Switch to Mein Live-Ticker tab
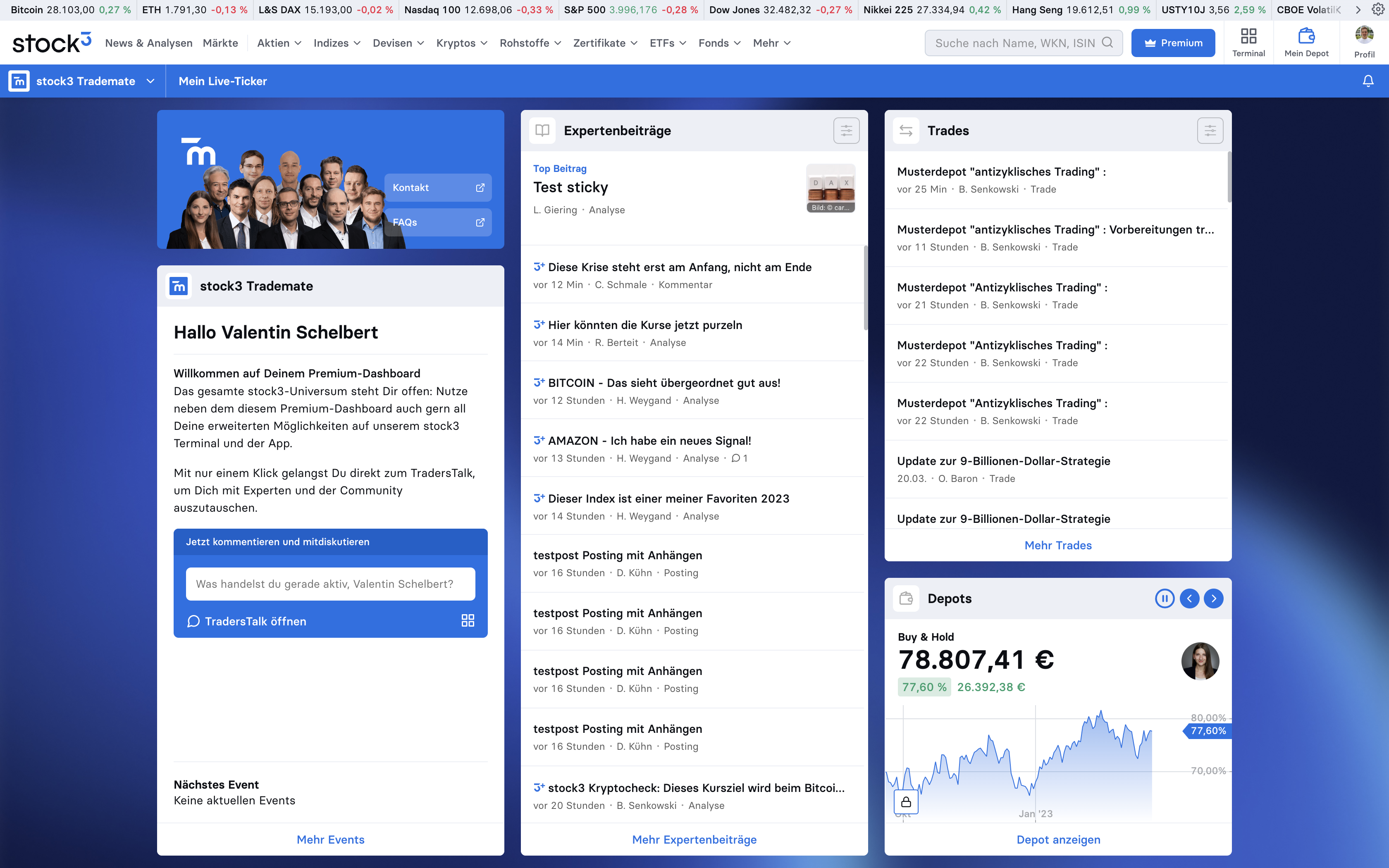 (223, 81)
